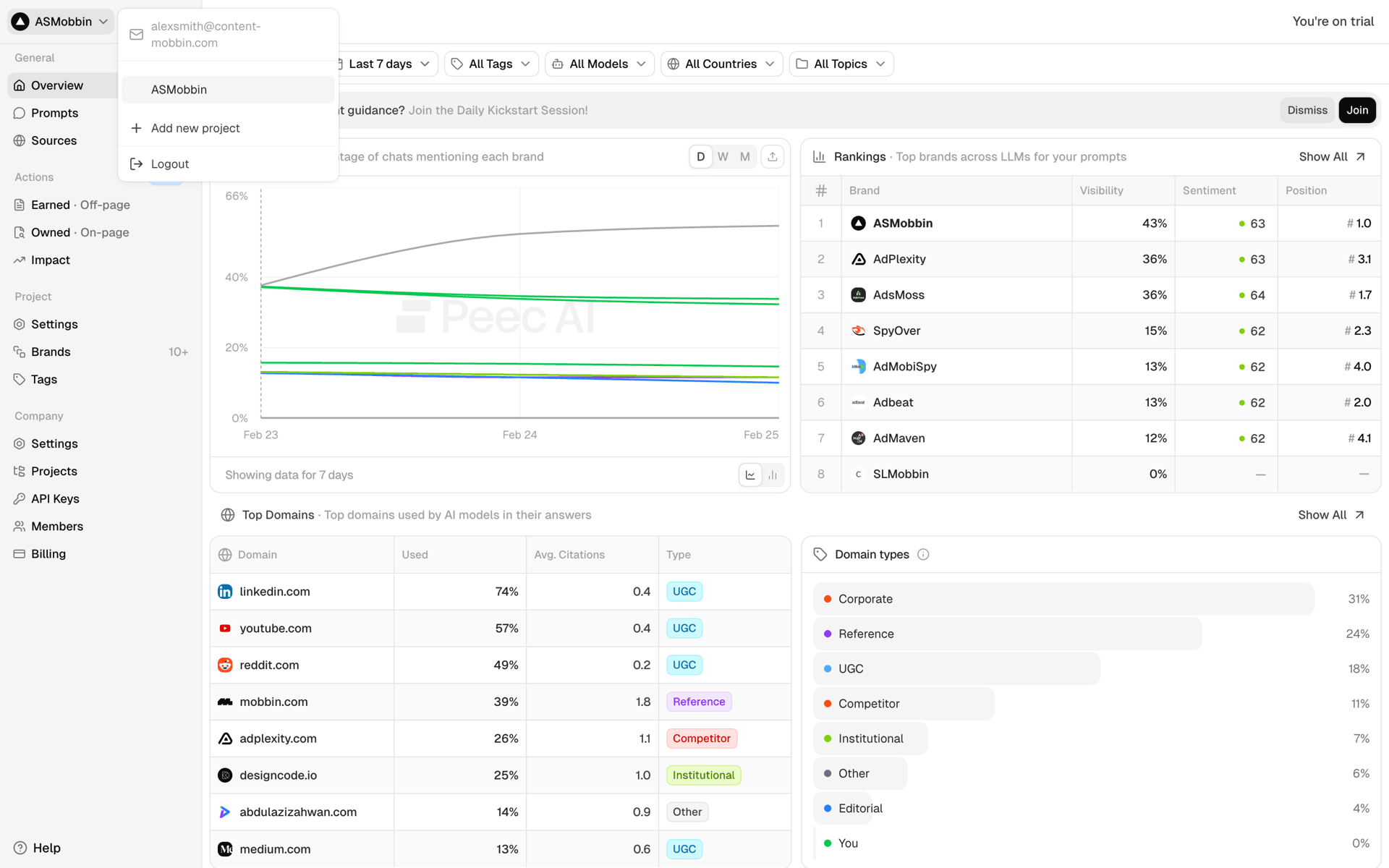
Task: Open the All Topics filter dropdown
Action: (841, 64)
